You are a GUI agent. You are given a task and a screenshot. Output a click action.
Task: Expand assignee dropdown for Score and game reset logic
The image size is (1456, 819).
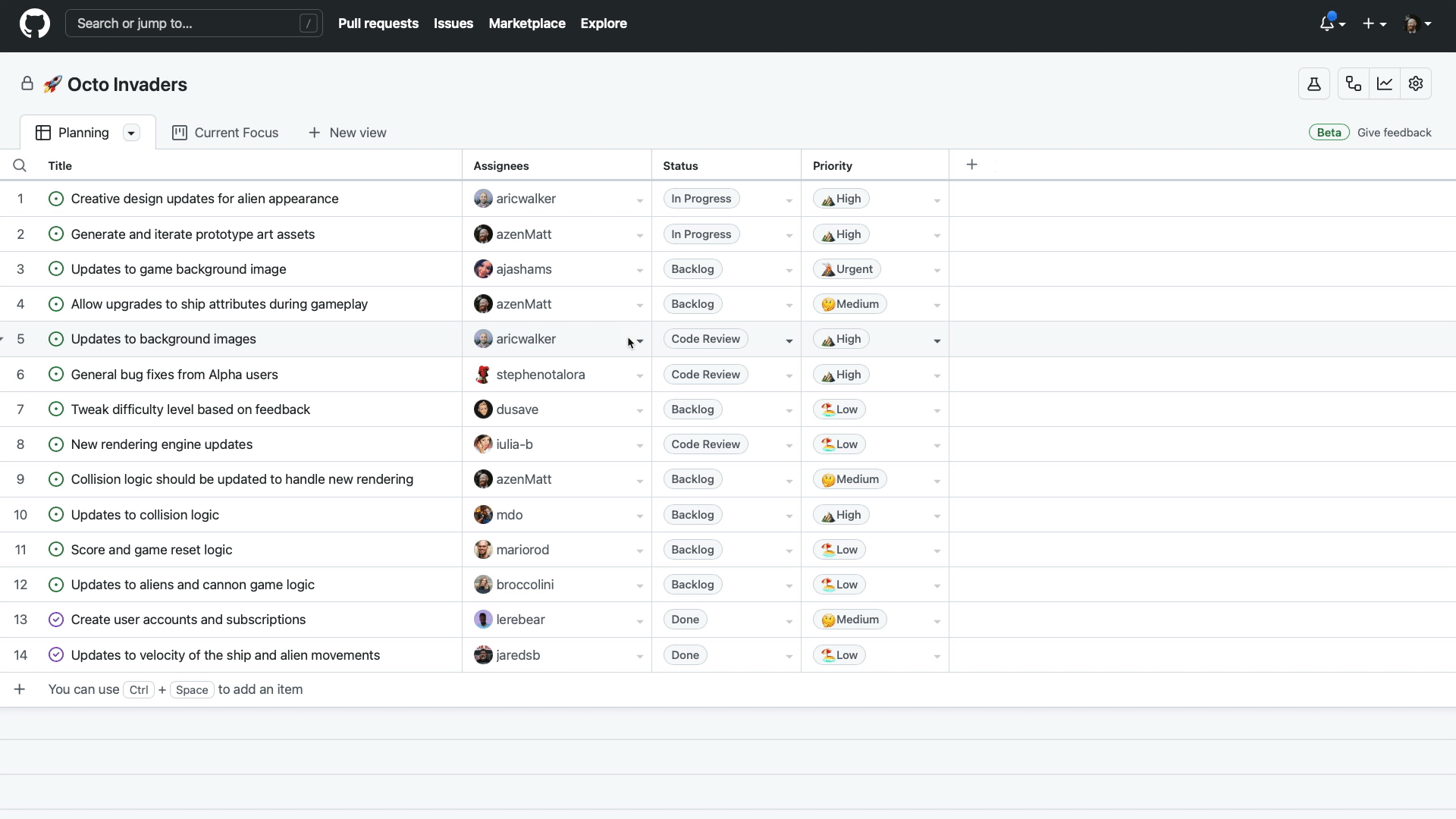tap(640, 551)
